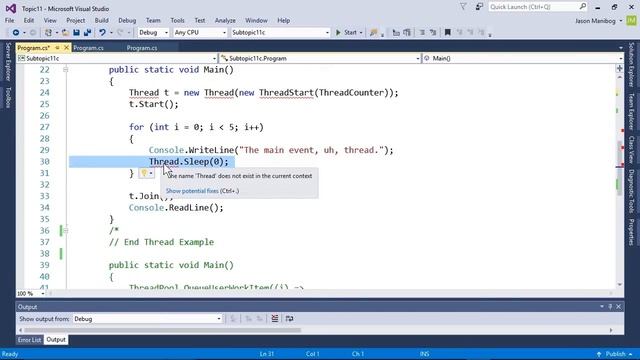640x360 pixels.
Task: Toggle a bookmark using the bookmark icon
Action: 448,32
